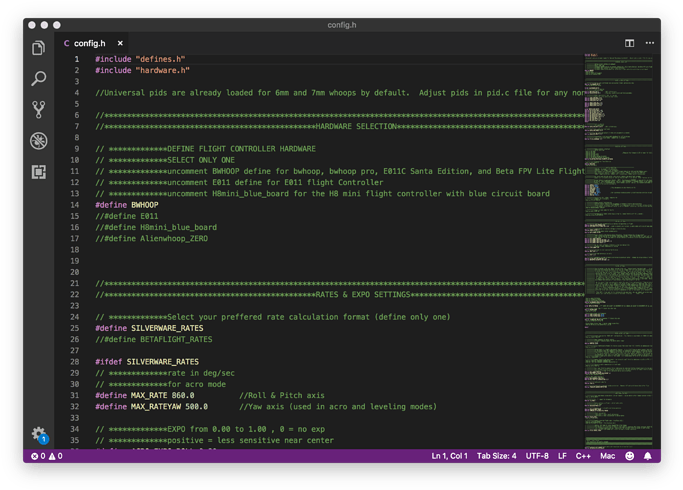Show notifications with the bell icon
Image resolution: width=683 pixels, height=490 pixels.
point(647,456)
